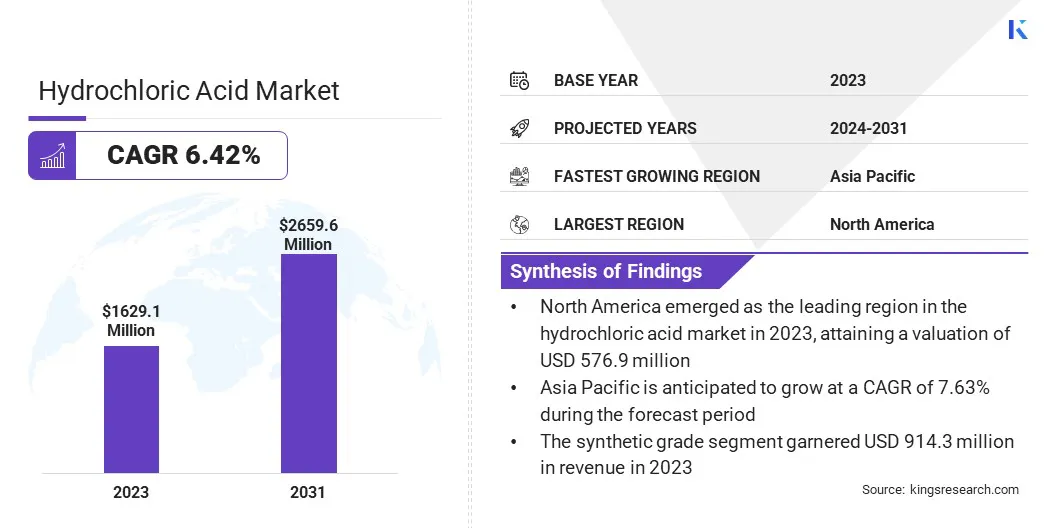This screenshot has width=1056, height=528.
Task: Click the Base Year calendar icon
Action: 519,80
